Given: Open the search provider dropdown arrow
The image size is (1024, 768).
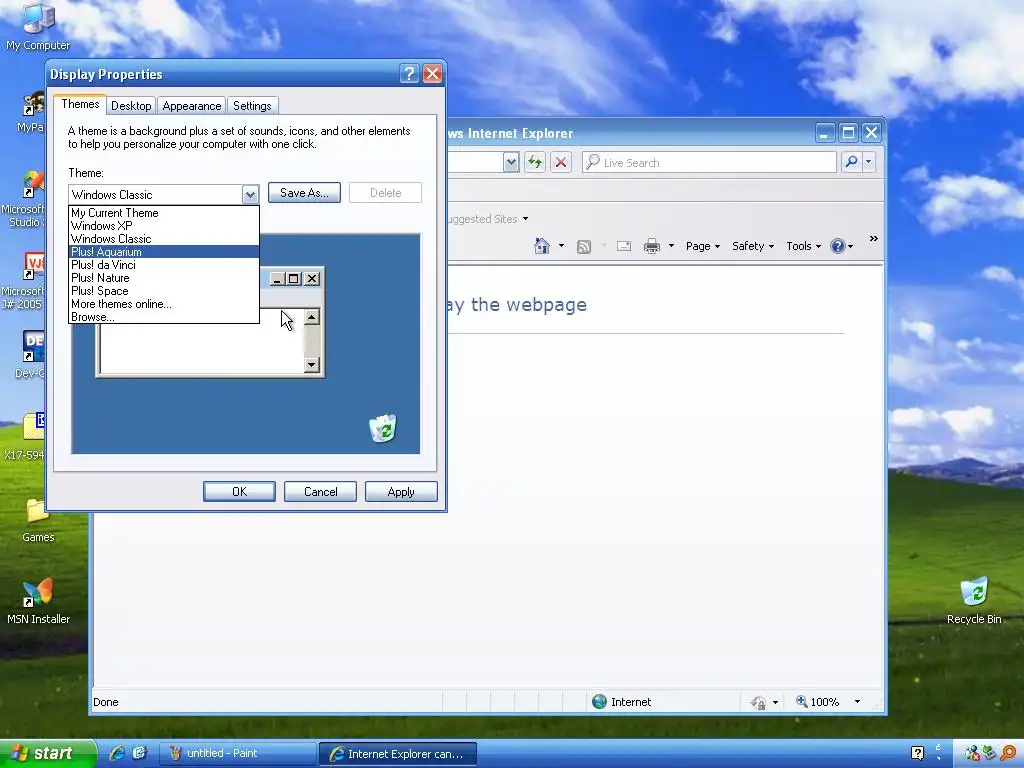Looking at the screenshot, I should (869, 161).
